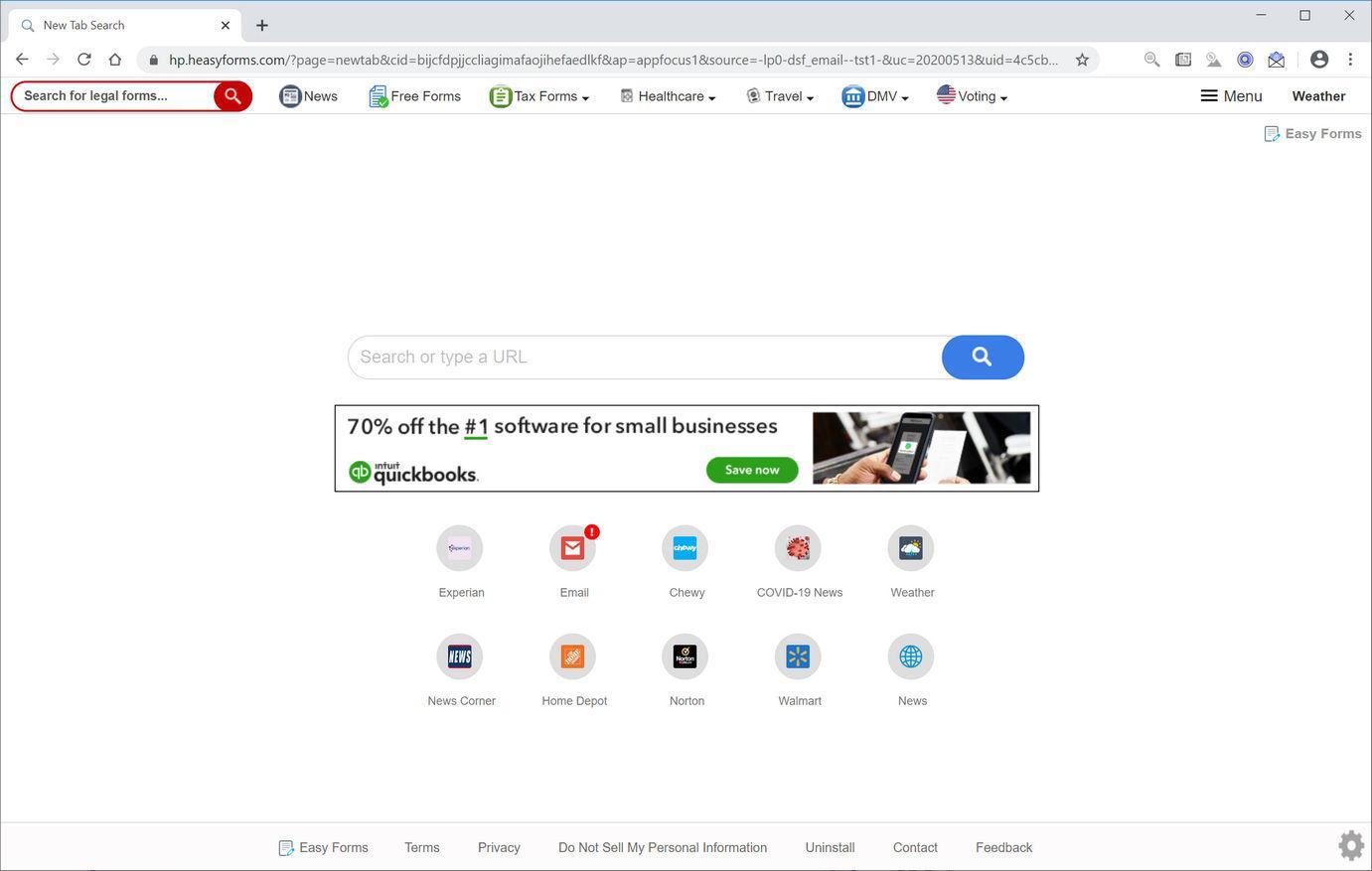1372x871 pixels.
Task: Reload the current page
Action: (x=84, y=60)
